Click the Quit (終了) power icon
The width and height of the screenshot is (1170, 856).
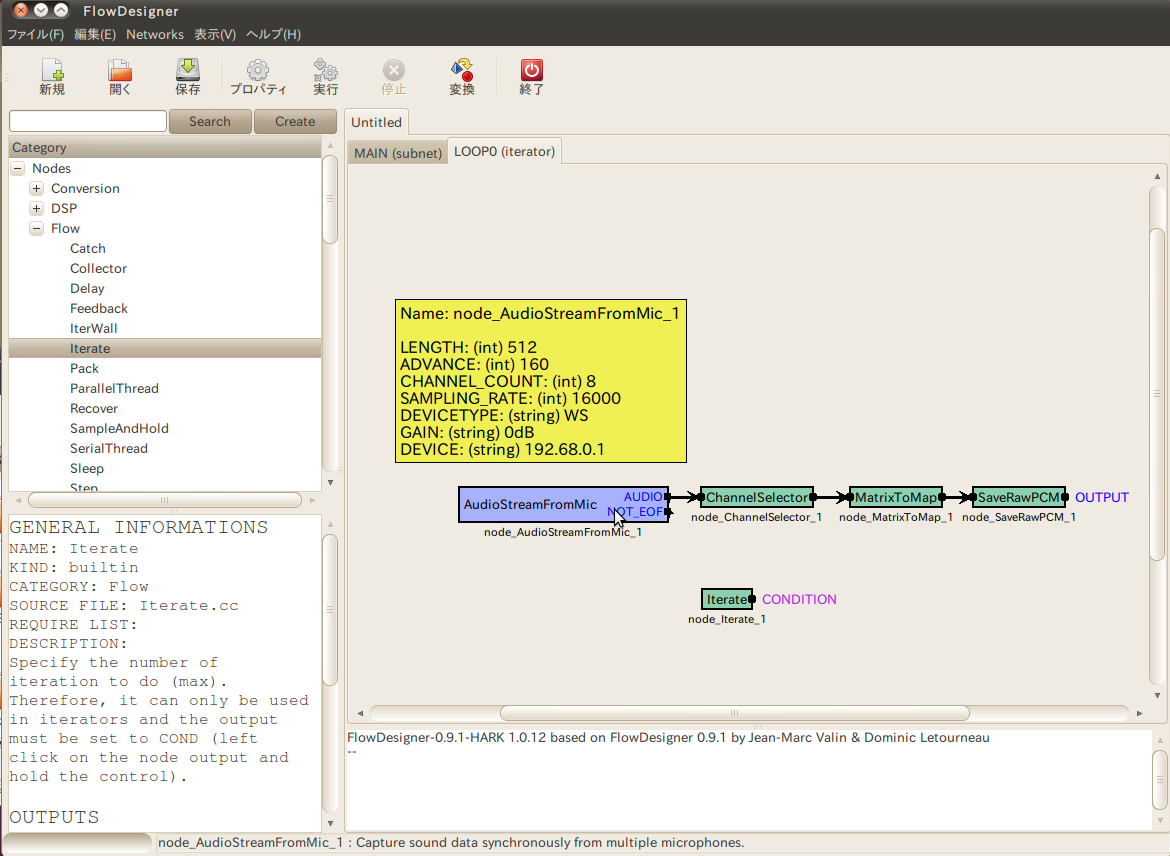coord(531,77)
